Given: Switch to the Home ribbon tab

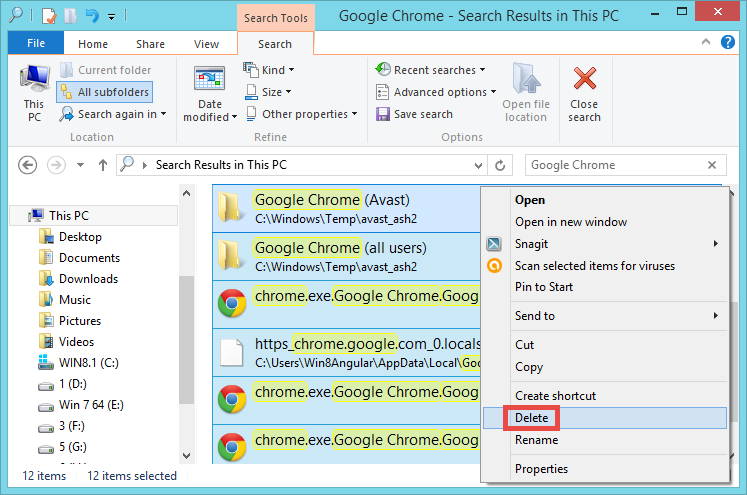Looking at the screenshot, I should click(93, 44).
